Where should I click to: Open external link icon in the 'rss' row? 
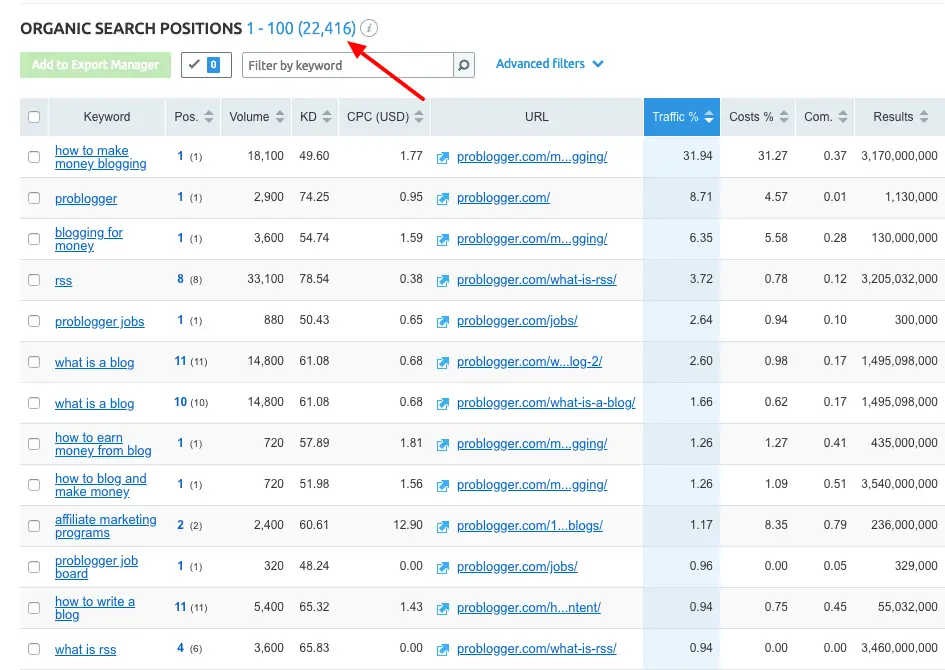[443, 281]
